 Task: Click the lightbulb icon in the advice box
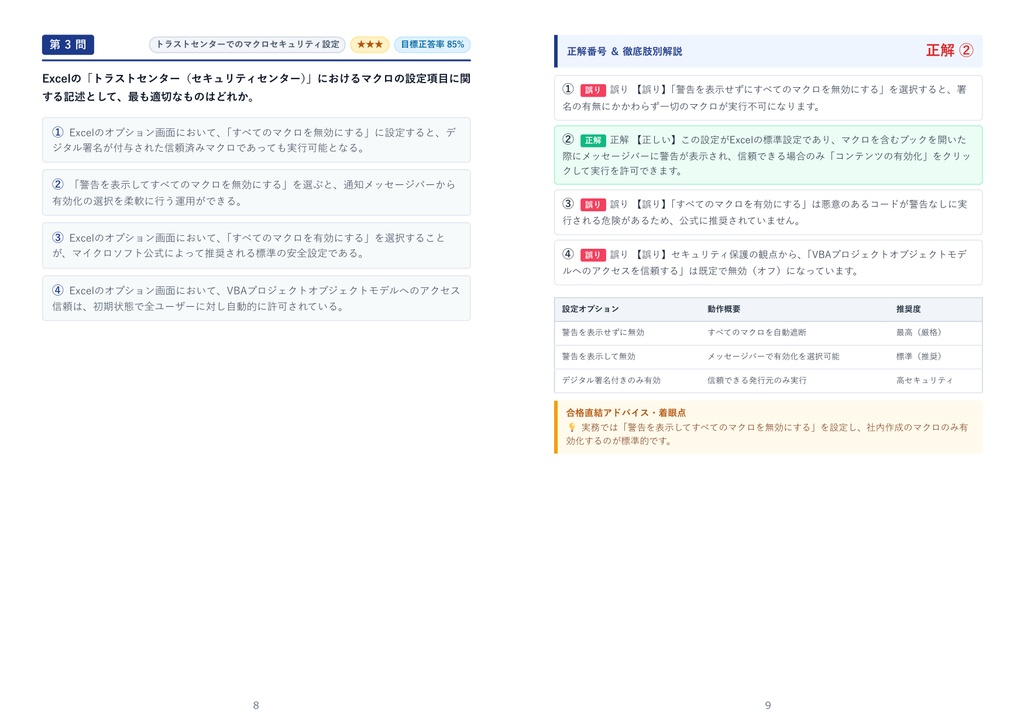click(571, 428)
